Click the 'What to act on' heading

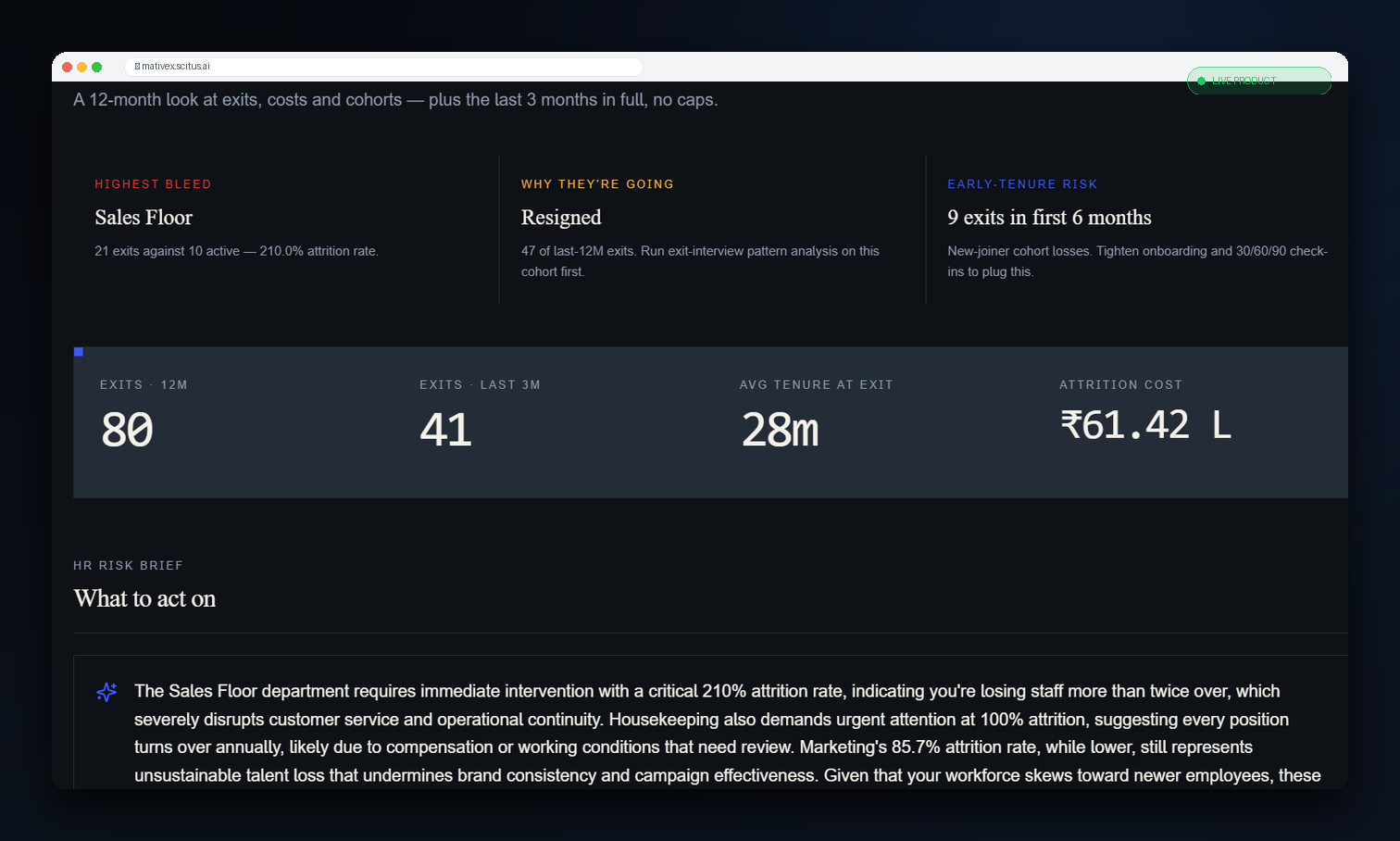click(144, 598)
